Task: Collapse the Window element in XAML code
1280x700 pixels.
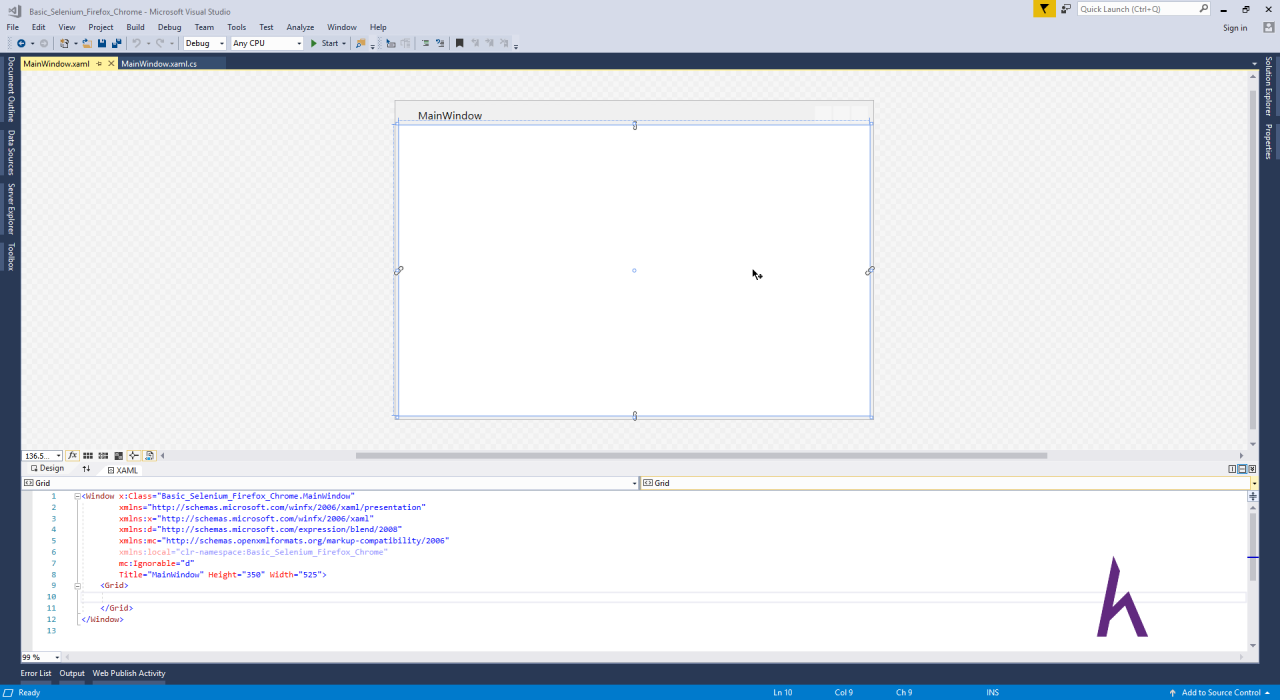Action: point(77,496)
